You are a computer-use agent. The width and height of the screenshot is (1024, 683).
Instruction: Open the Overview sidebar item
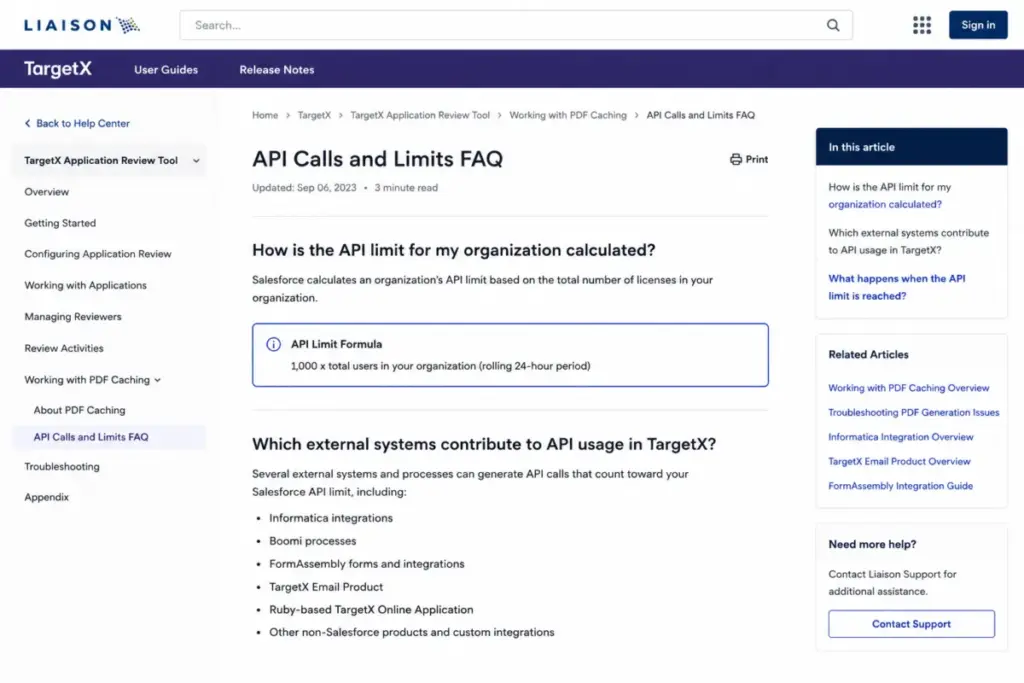(x=46, y=192)
